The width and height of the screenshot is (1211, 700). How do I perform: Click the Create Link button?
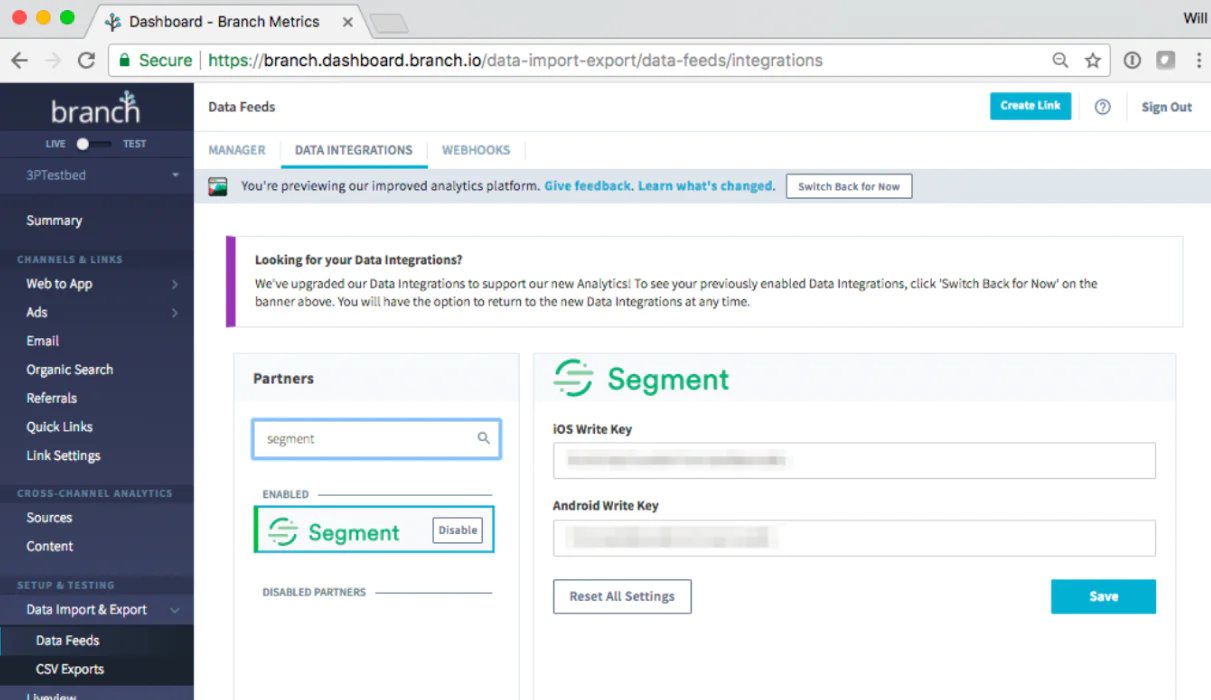point(1030,107)
